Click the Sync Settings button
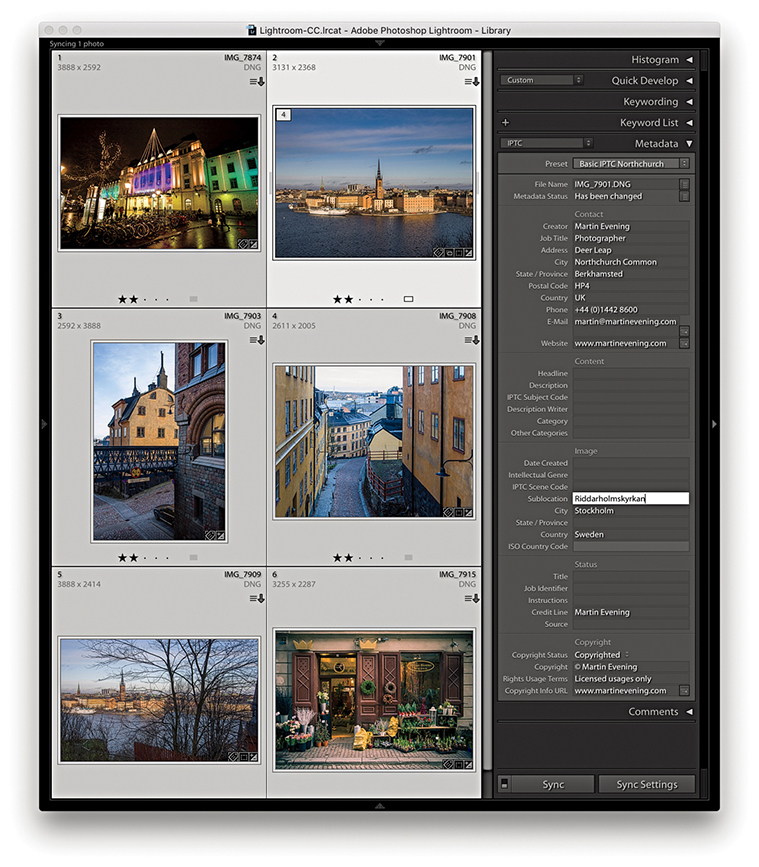The width and height of the screenshot is (759, 867). (646, 785)
